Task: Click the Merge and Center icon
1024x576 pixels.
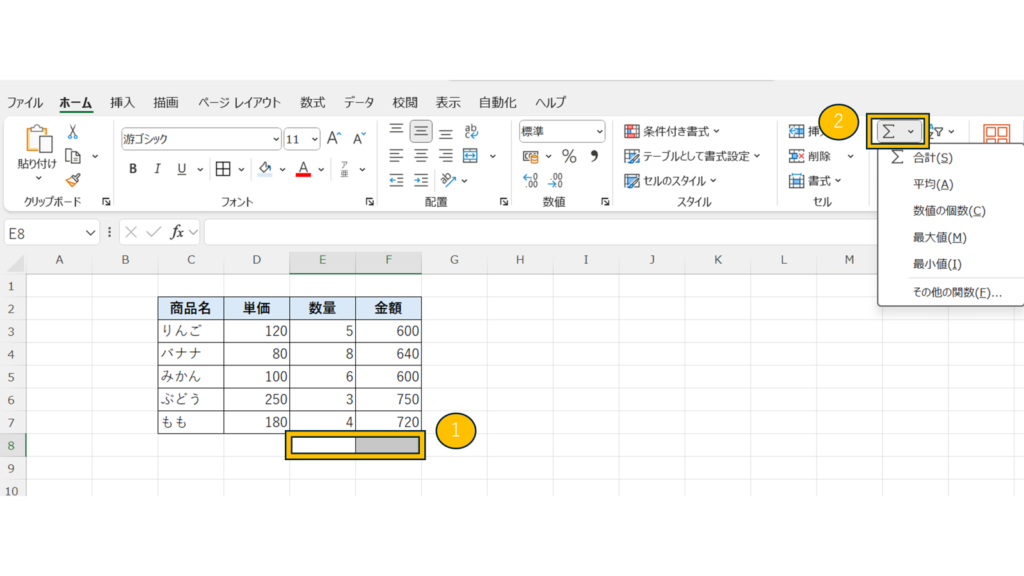Action: tap(470, 156)
